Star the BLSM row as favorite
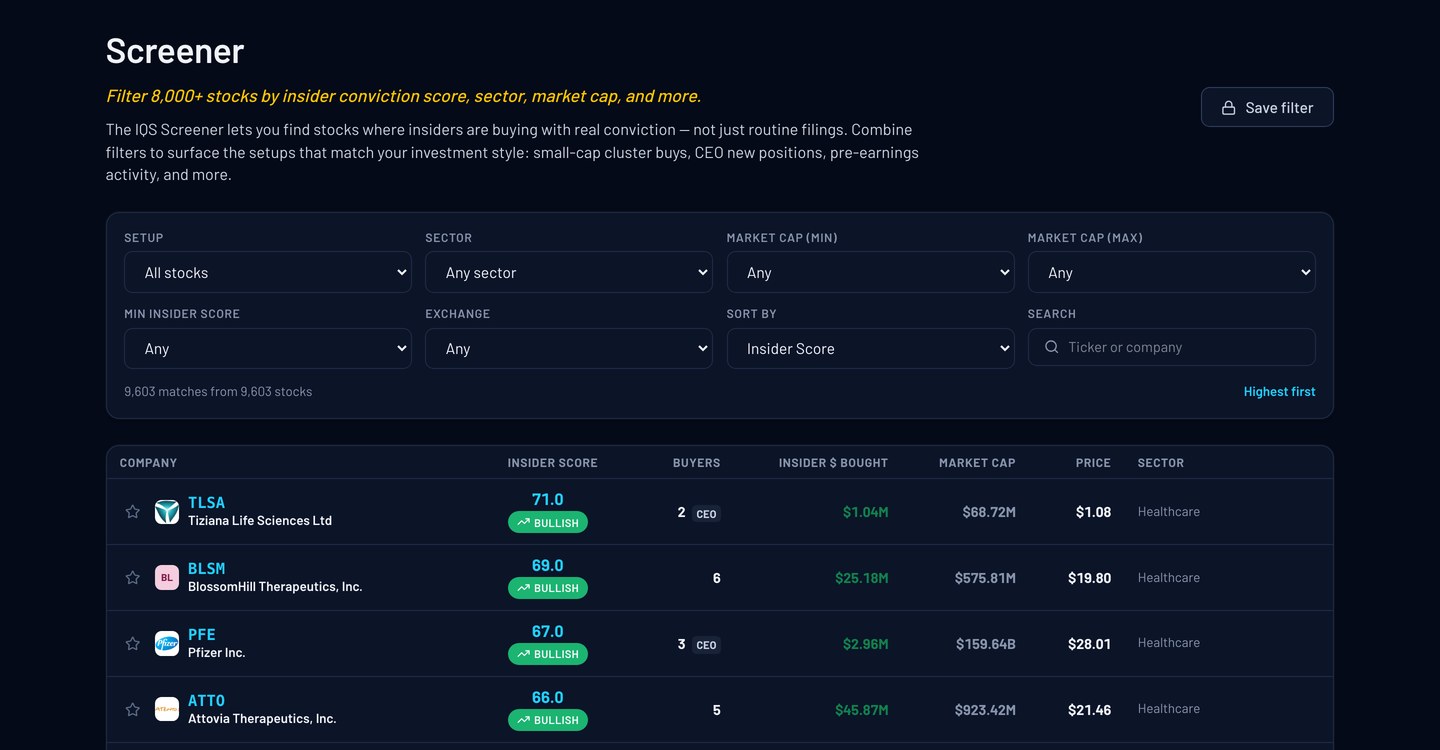 coord(132,578)
